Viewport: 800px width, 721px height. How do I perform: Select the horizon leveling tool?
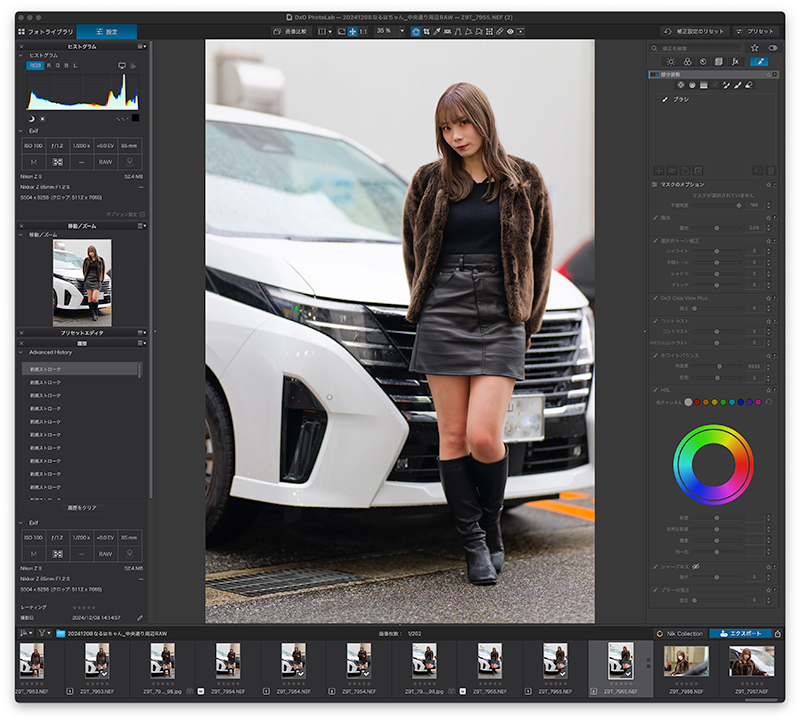coord(447,31)
